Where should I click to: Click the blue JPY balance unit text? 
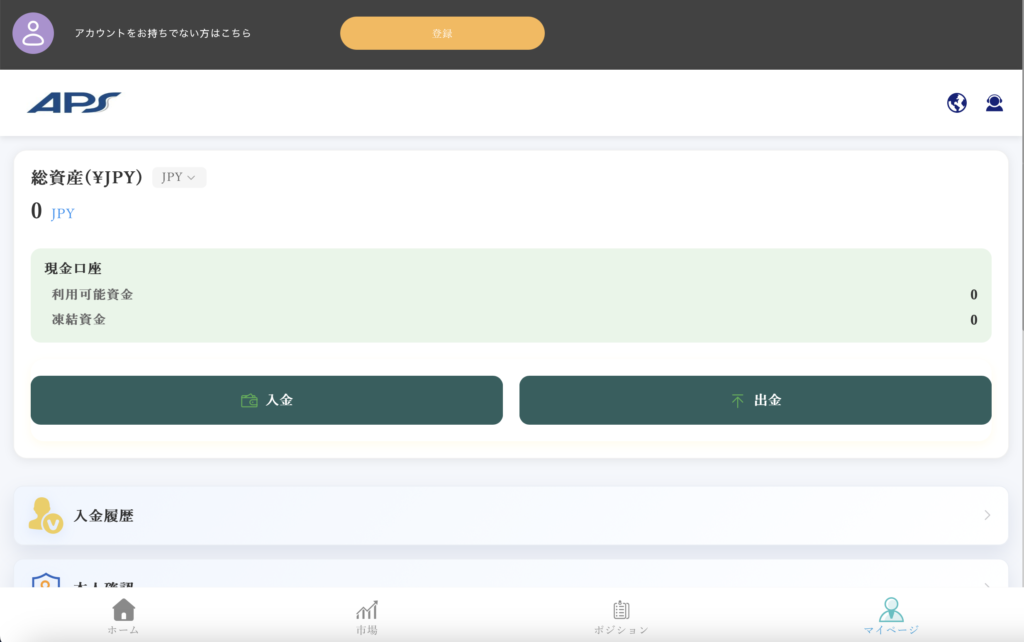[x=63, y=214]
